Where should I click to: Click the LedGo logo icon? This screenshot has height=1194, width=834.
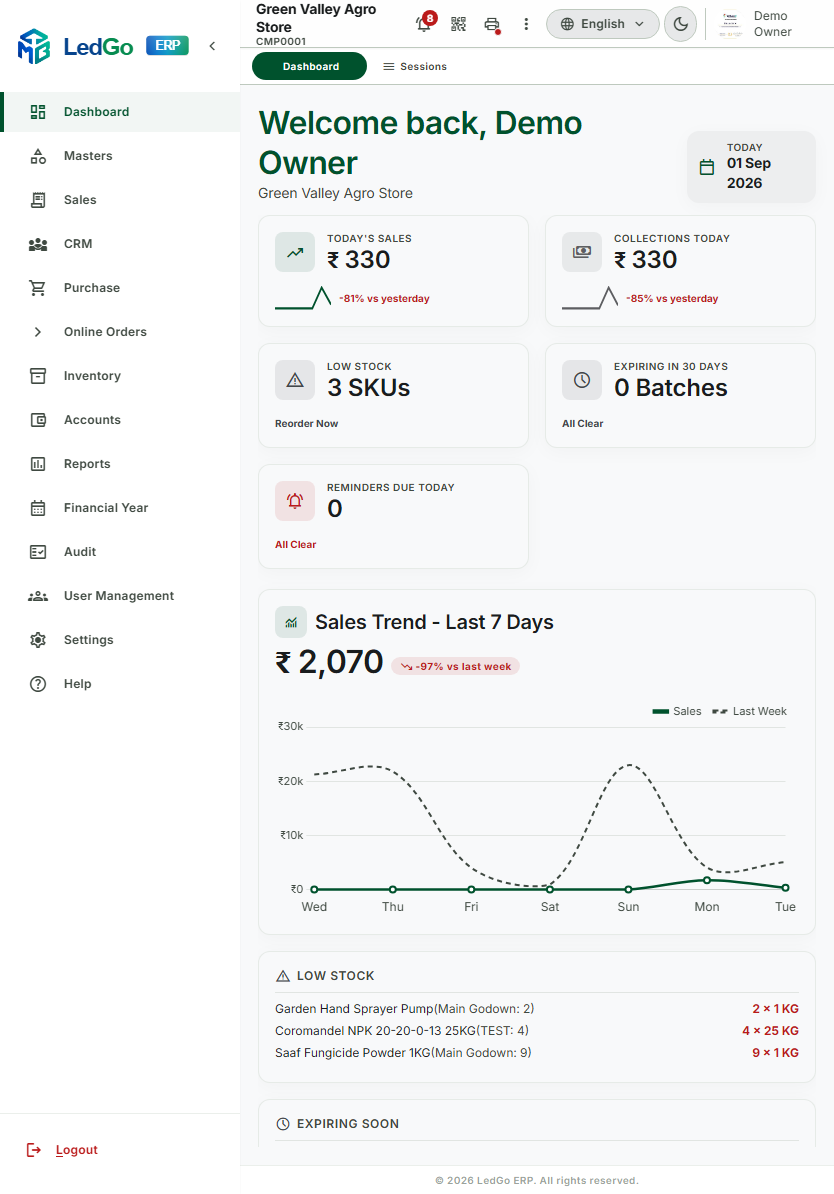point(34,46)
